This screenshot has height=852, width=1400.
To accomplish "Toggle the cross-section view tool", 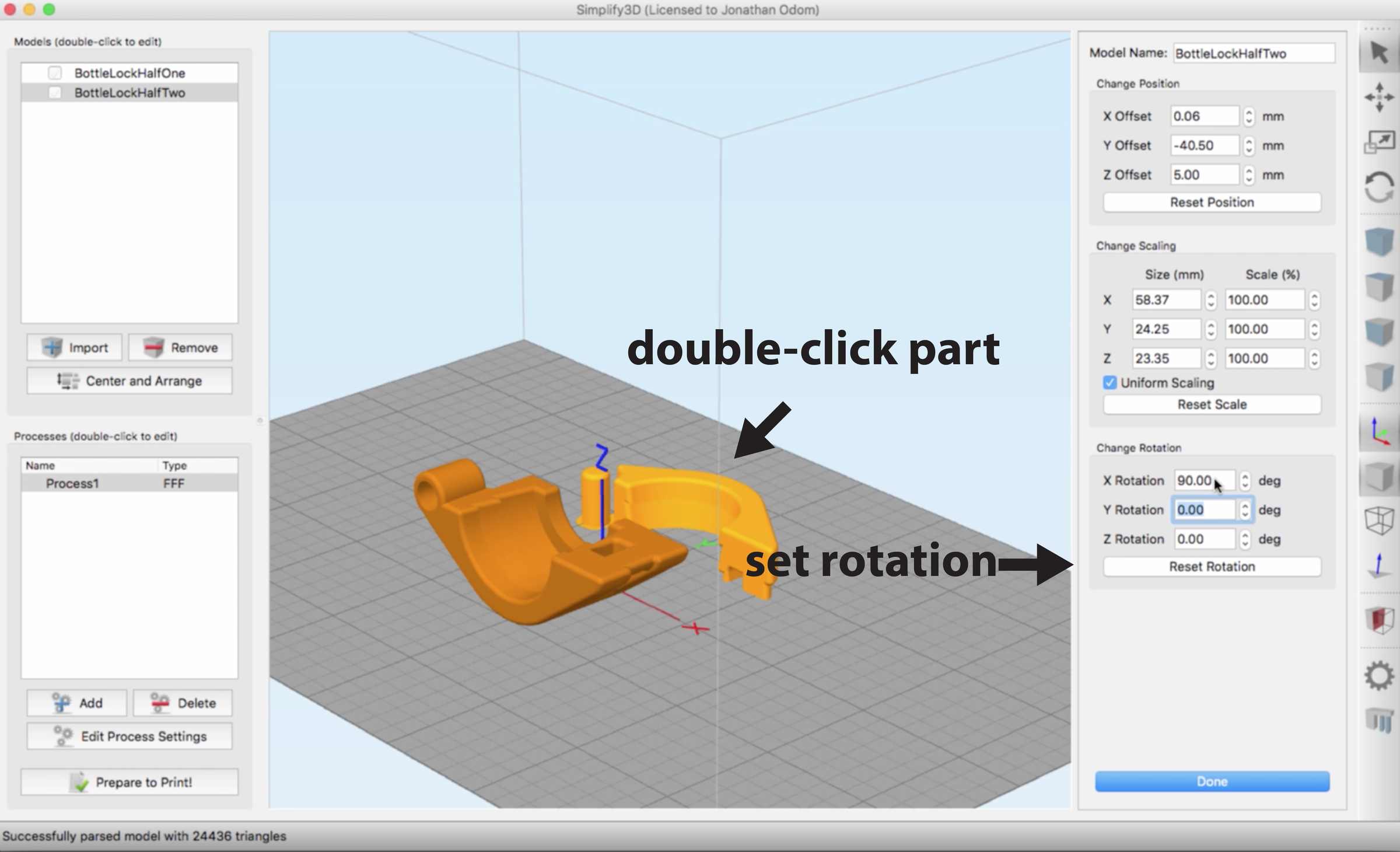I will click(1380, 620).
